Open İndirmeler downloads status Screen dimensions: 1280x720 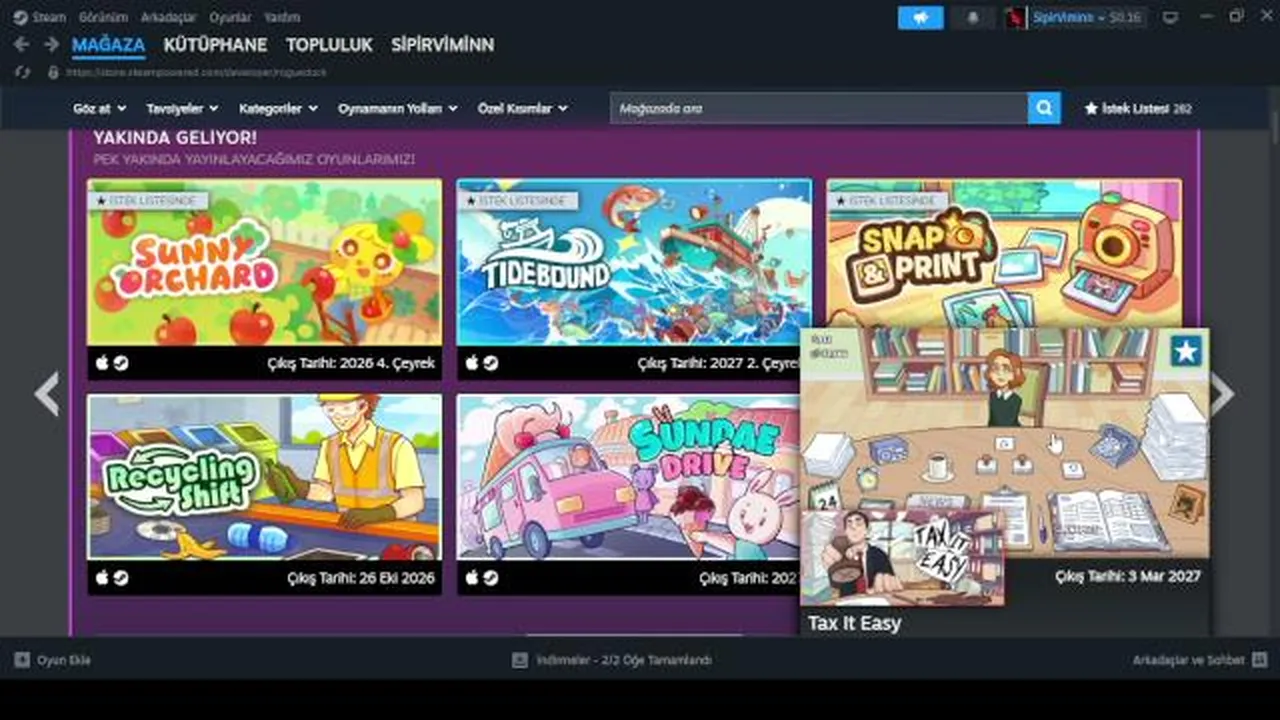(x=624, y=660)
